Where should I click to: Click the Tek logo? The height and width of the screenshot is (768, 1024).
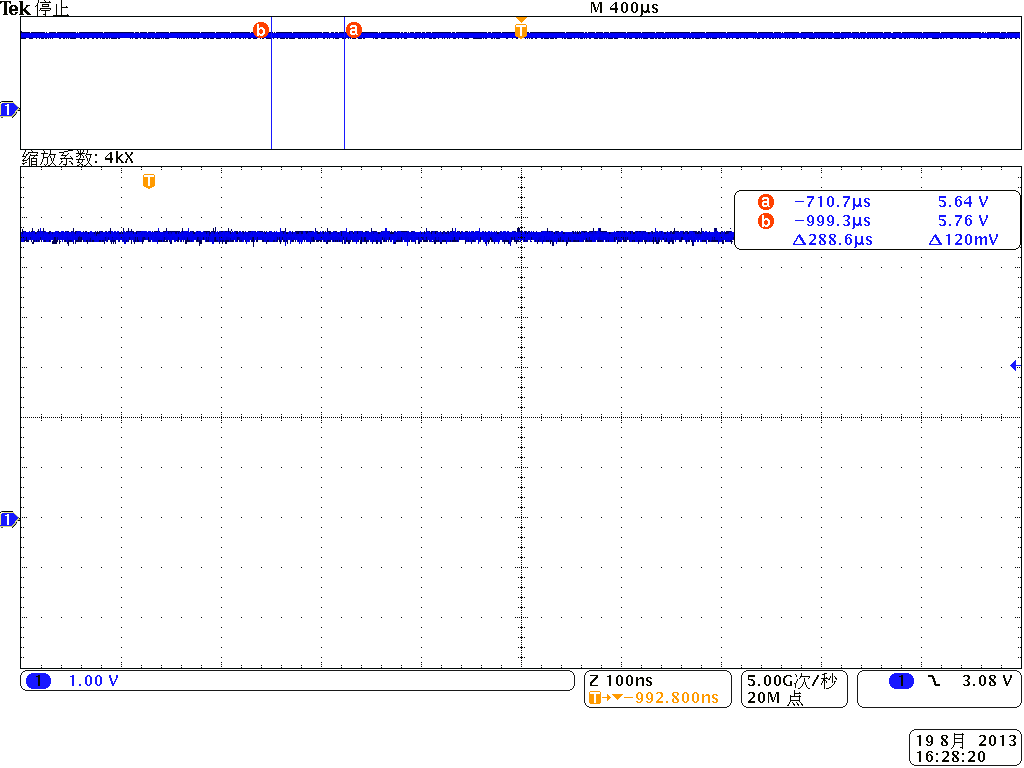point(16,9)
